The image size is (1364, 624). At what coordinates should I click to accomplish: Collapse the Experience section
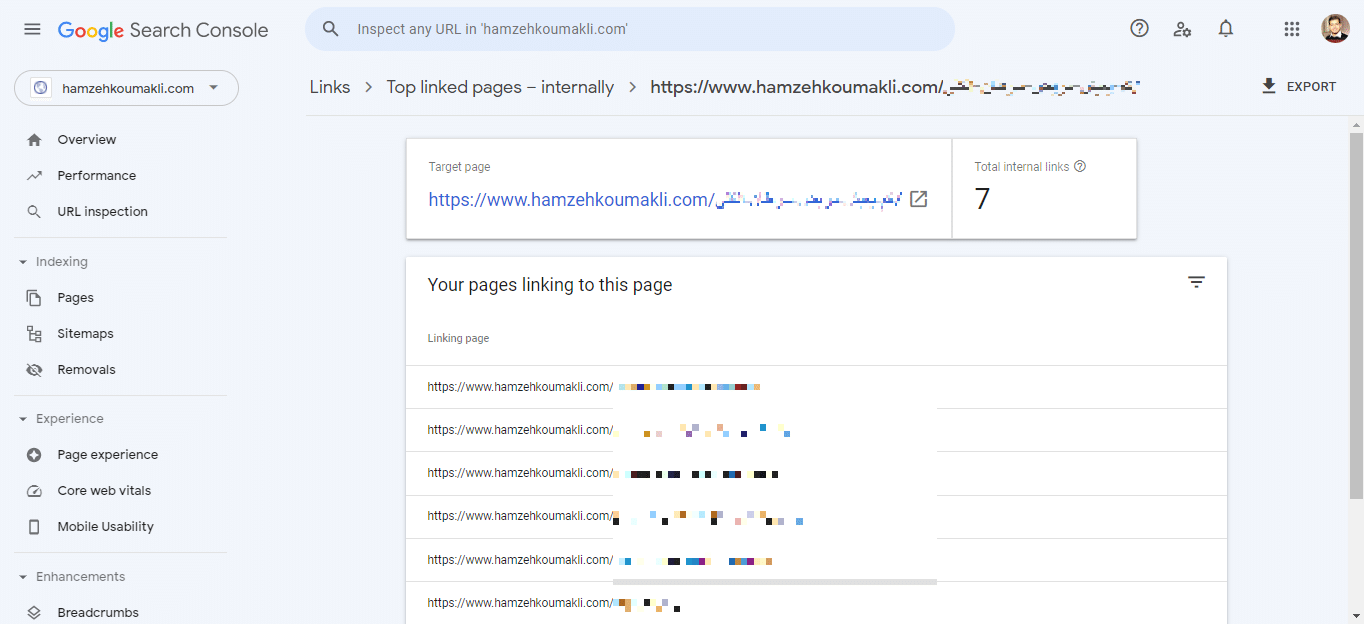coord(23,419)
